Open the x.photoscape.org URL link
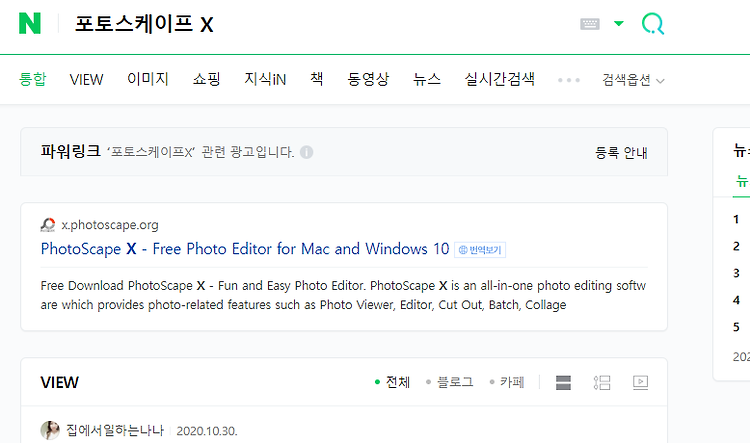The width and height of the screenshot is (750, 443). point(110,225)
